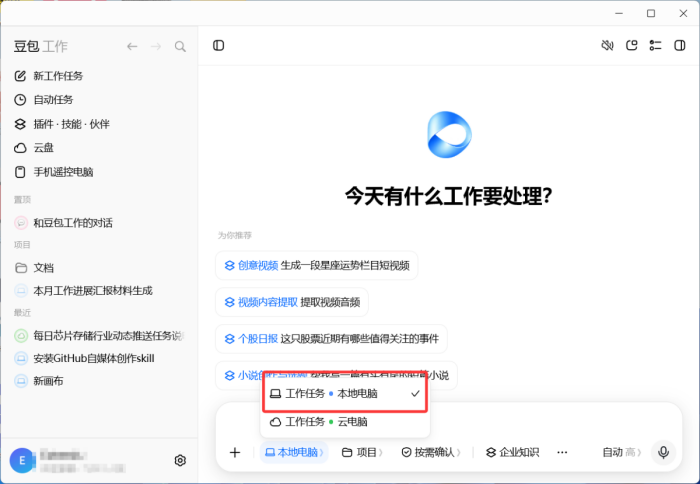Open the task list icon at top right
Screen dimensions: 700x484
click(655, 45)
